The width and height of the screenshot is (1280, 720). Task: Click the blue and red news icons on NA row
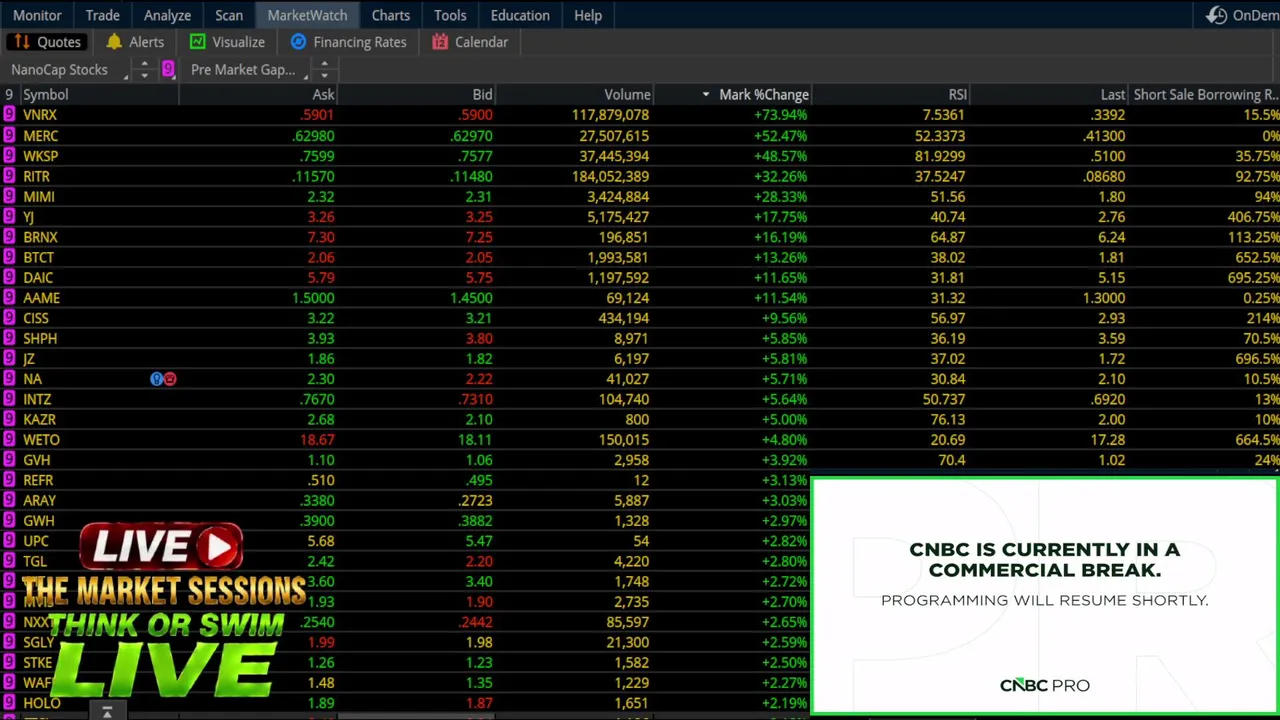coord(163,379)
